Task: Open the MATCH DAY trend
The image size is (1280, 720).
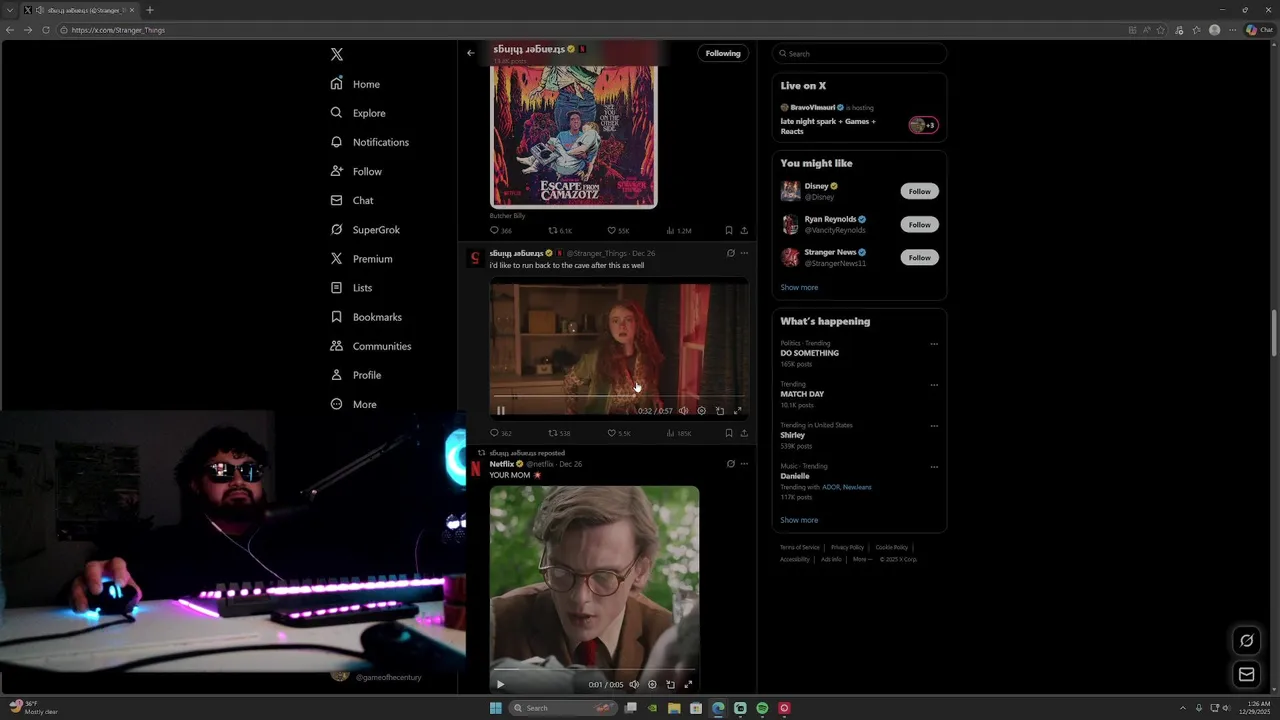Action: pyautogui.click(x=802, y=394)
